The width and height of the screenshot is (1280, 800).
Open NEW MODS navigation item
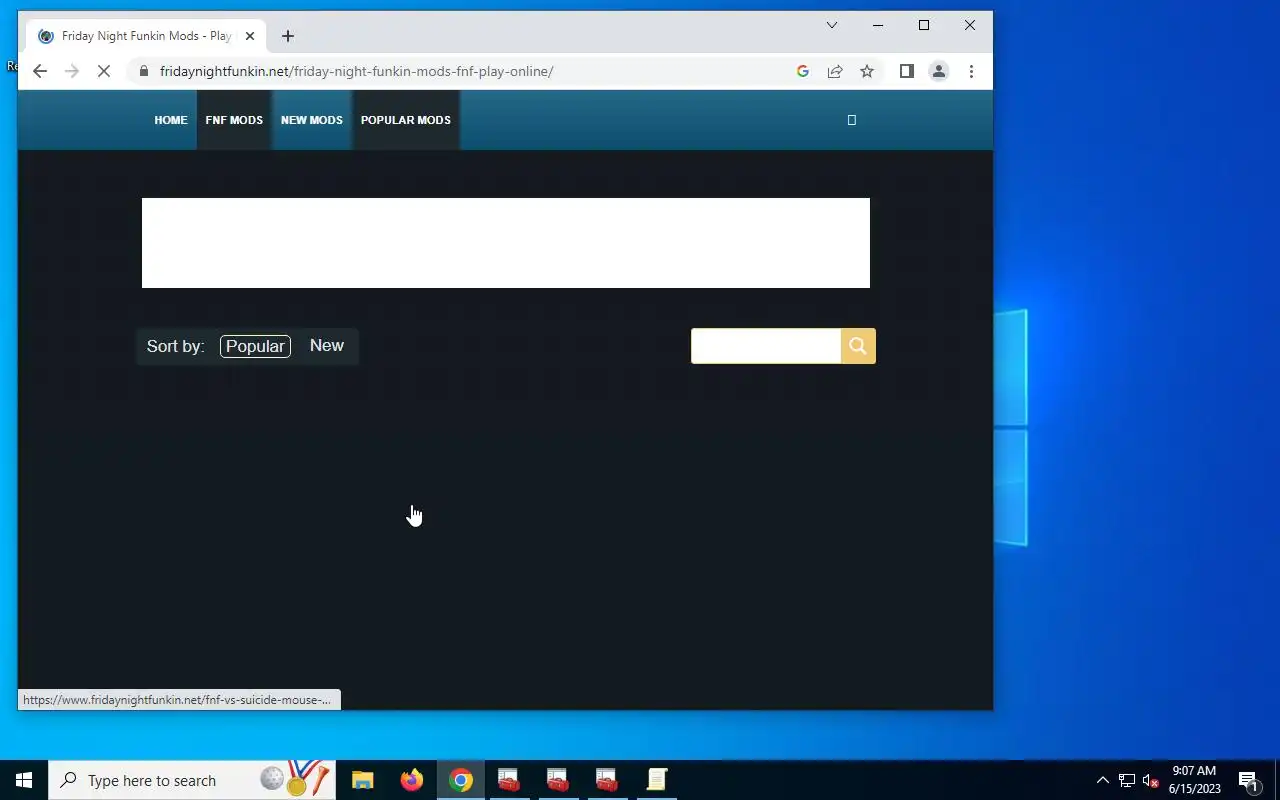[x=312, y=120]
